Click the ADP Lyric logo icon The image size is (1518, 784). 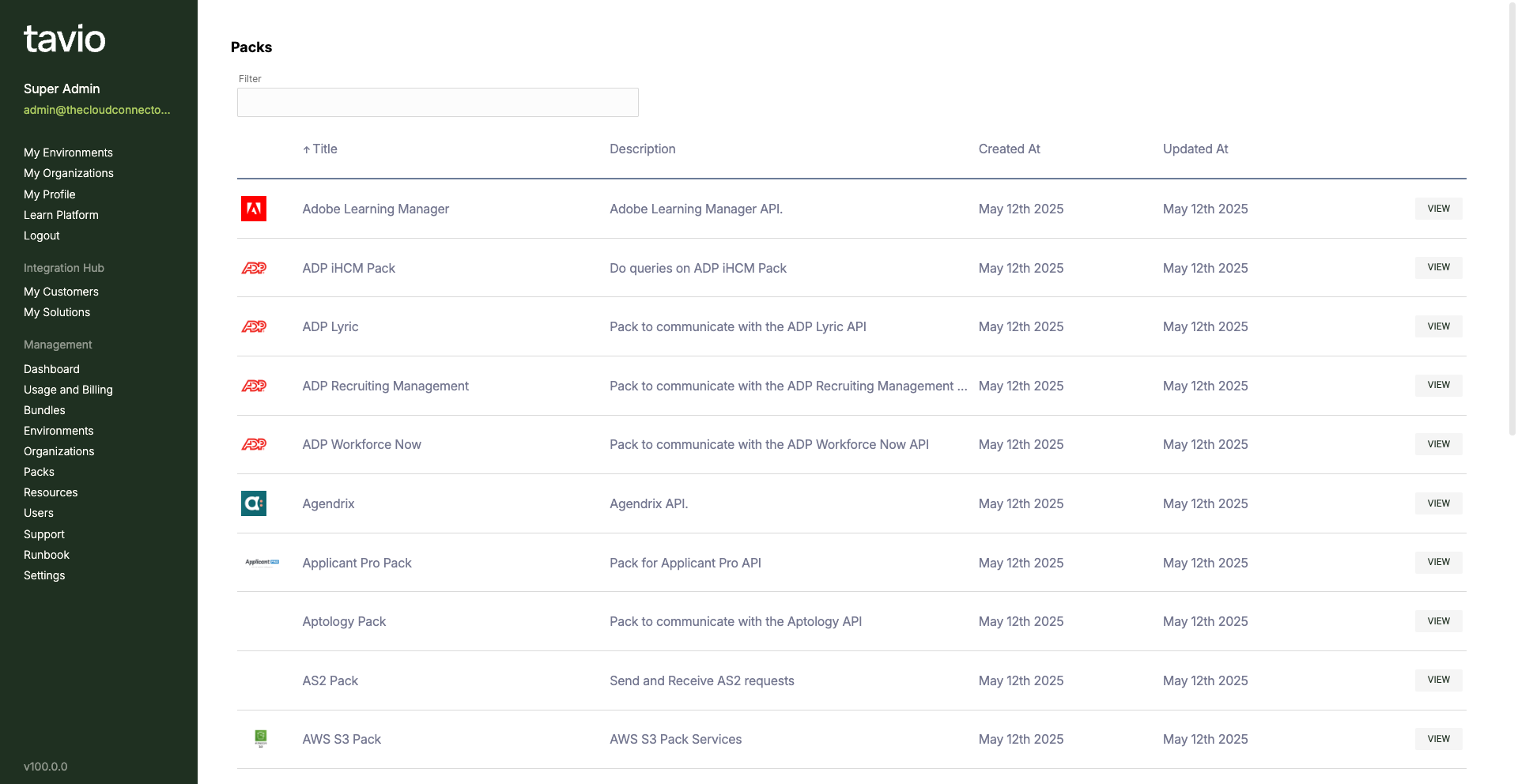pyautogui.click(x=254, y=326)
